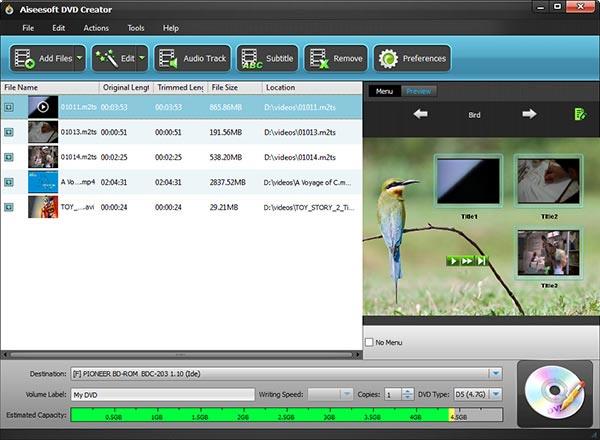Switch to the Preview tab
This screenshot has height=440, width=600.
tap(419, 91)
